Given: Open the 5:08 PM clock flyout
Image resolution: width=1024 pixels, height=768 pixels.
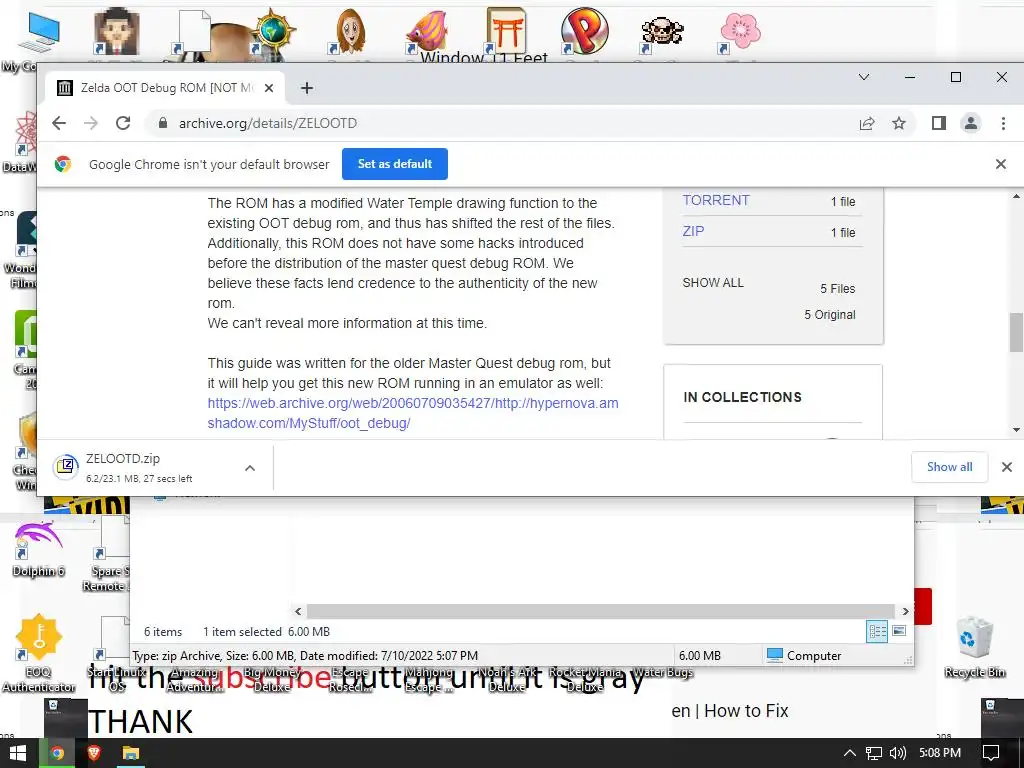Looking at the screenshot, I should click(940, 753).
